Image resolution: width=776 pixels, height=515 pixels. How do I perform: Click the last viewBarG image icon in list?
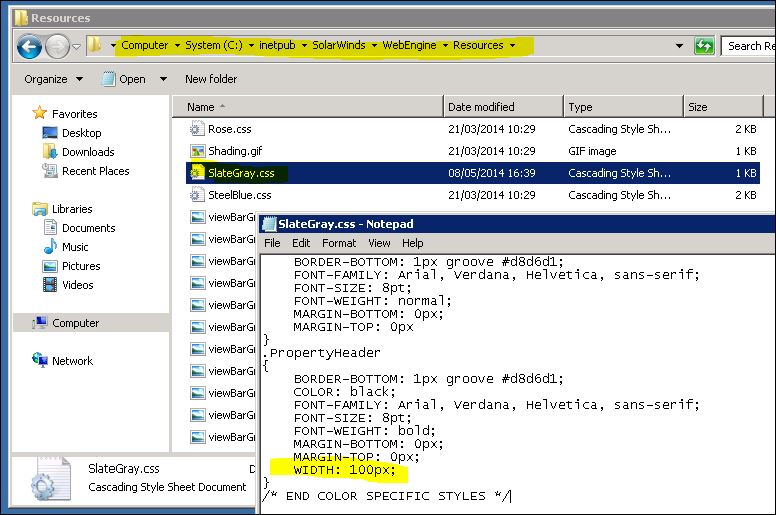pyautogui.click(x=198, y=437)
